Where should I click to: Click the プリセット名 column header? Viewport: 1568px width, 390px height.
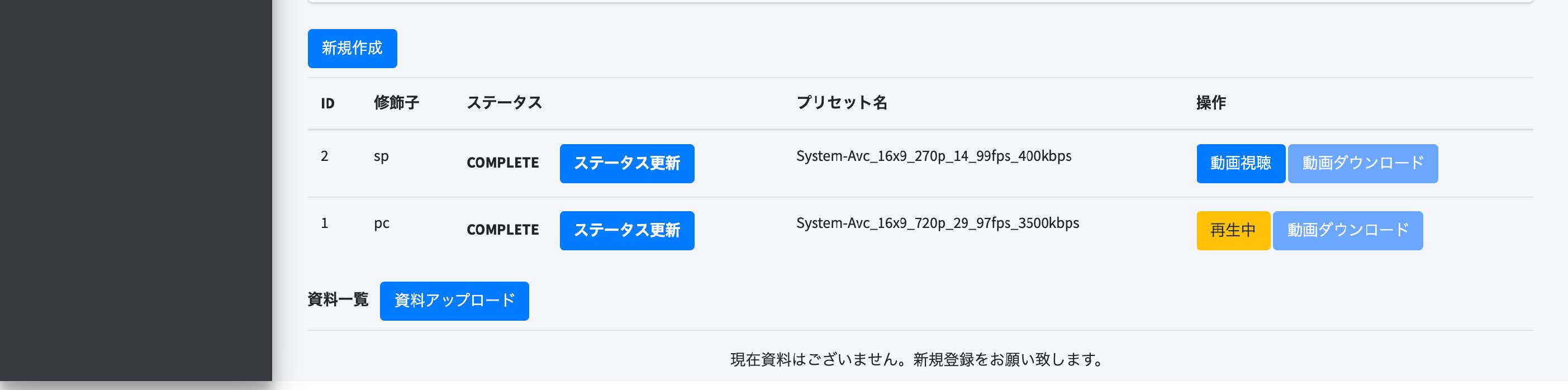(841, 103)
